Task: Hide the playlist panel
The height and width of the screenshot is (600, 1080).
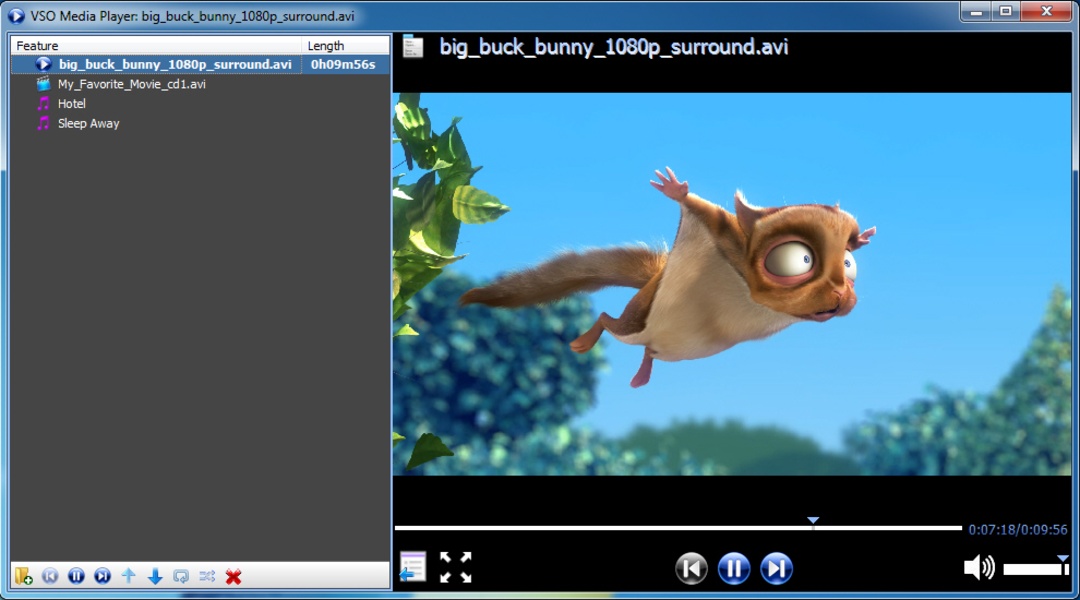Action: pos(412,567)
